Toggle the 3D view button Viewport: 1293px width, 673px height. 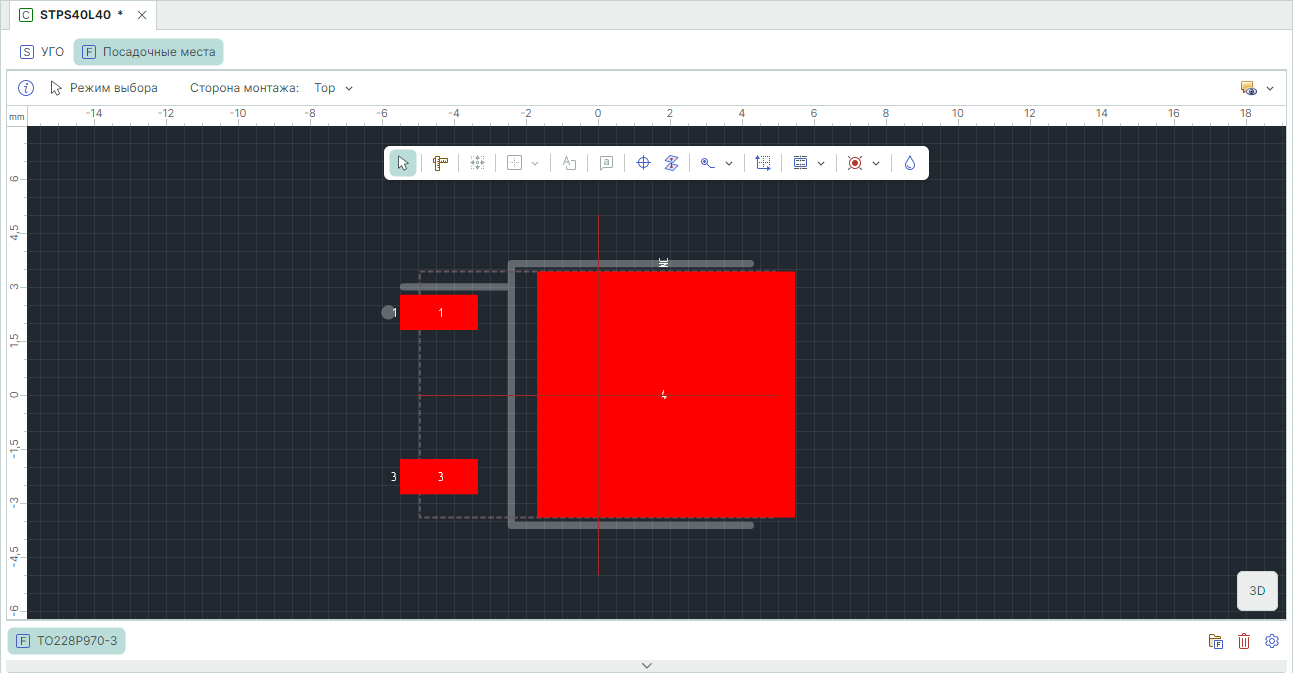tap(1257, 591)
